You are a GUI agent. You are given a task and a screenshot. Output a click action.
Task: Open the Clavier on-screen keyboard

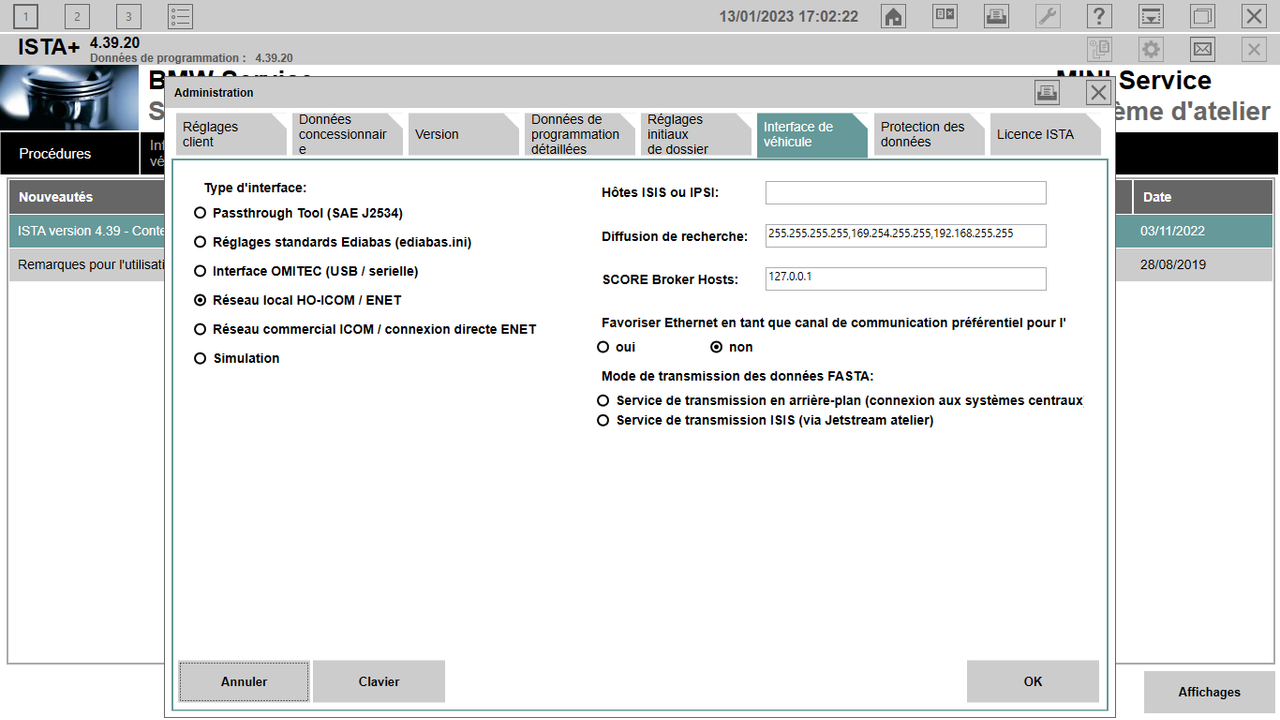coord(379,681)
